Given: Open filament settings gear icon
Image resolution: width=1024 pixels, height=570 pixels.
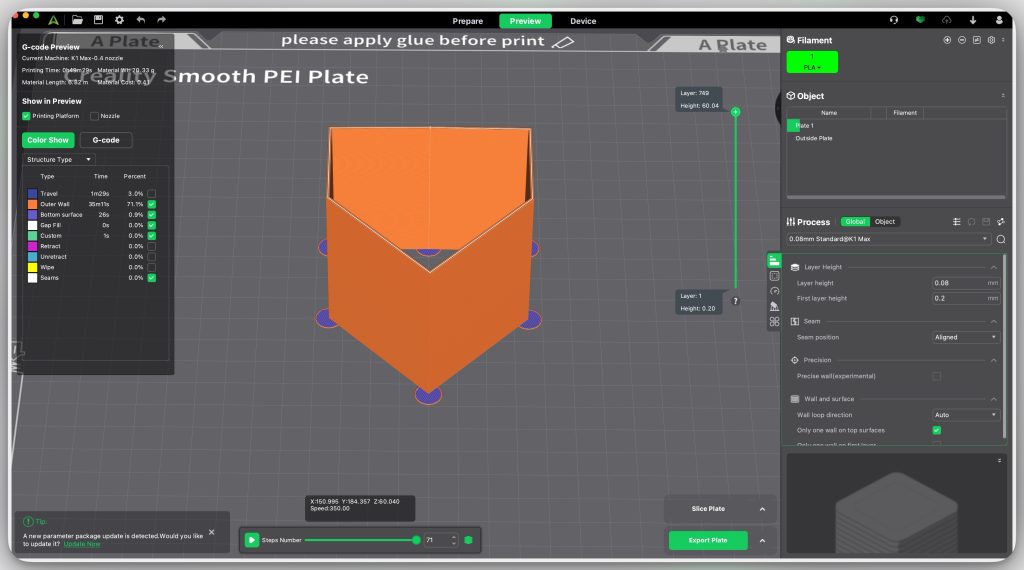Looking at the screenshot, I should coord(991,40).
